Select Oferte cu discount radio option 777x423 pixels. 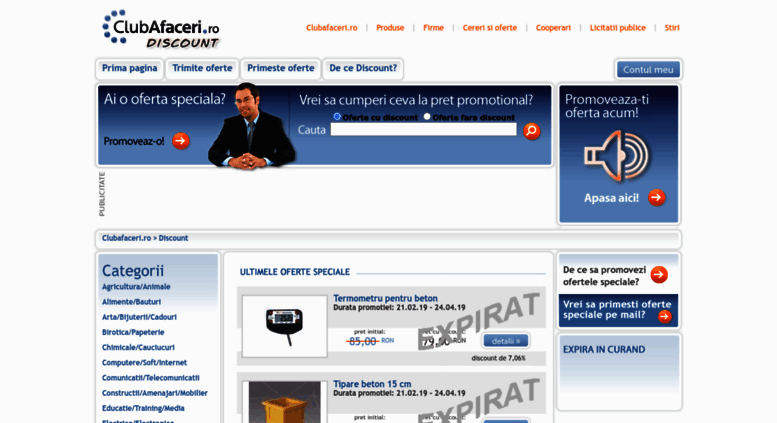pos(337,116)
